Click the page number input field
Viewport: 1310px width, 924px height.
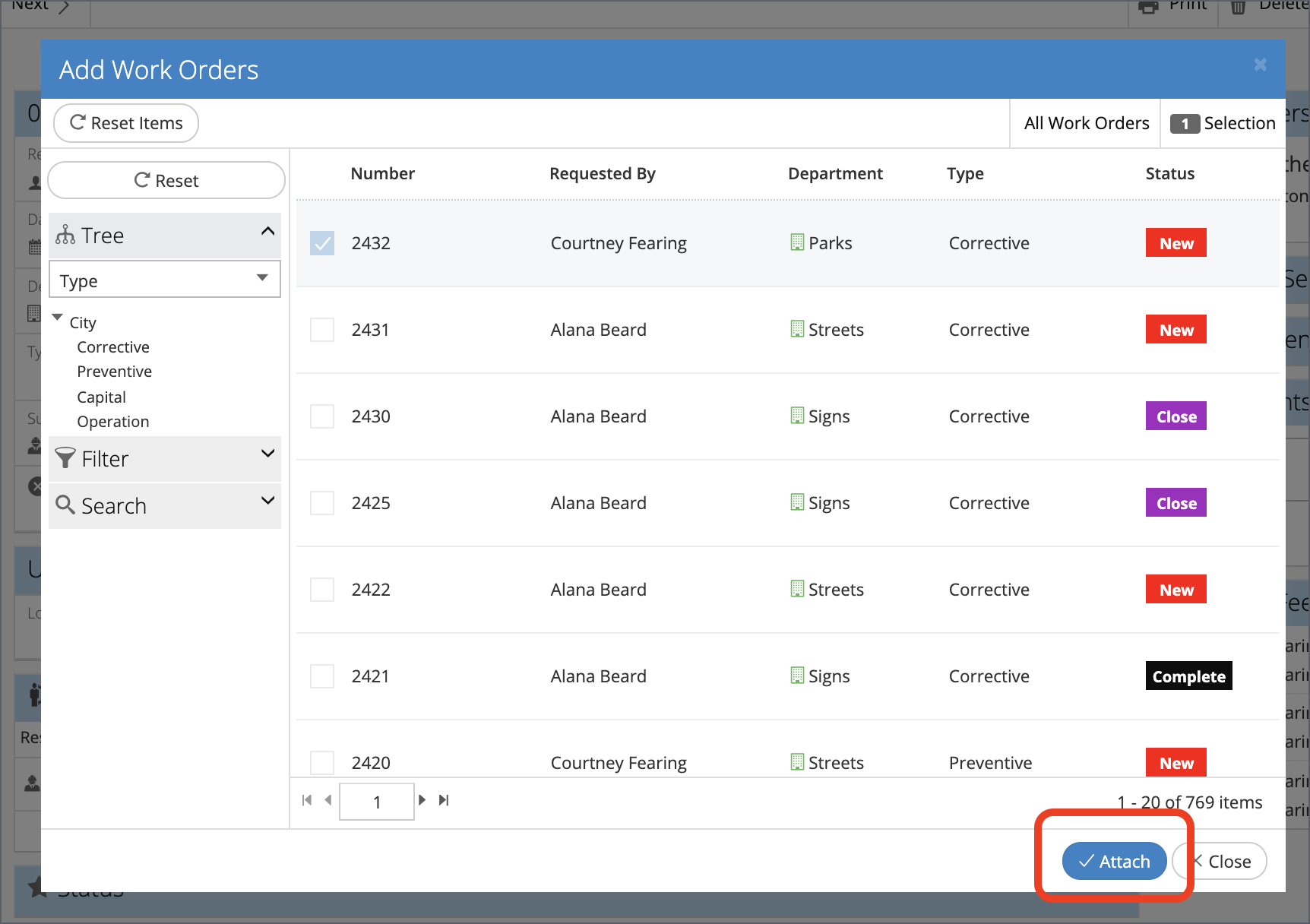click(x=377, y=802)
